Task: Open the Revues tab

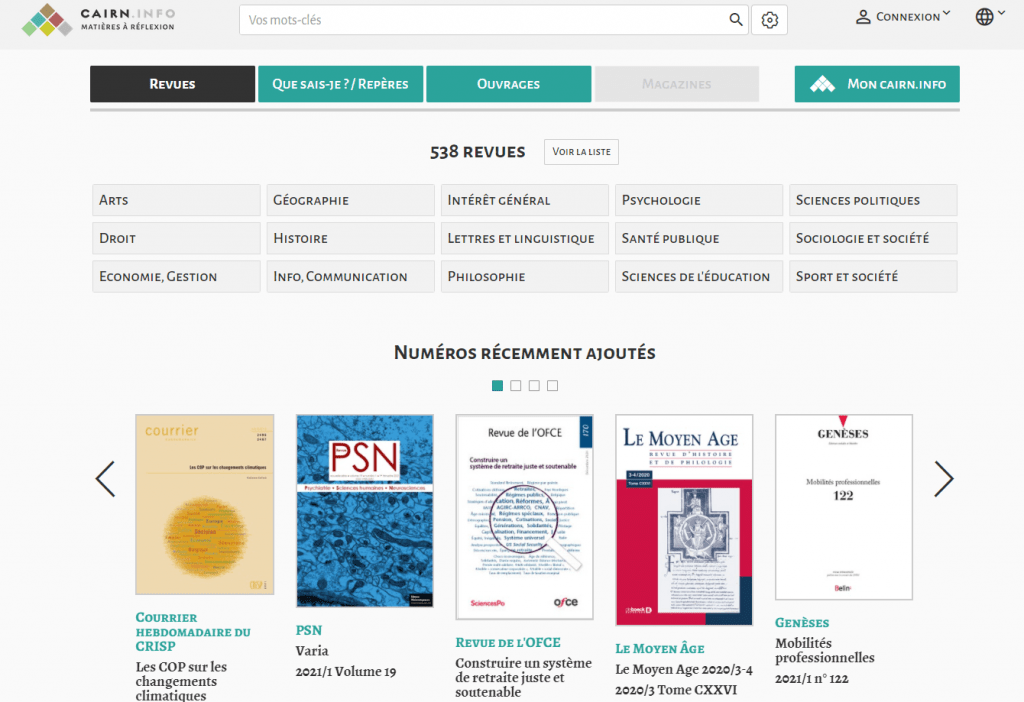Action: (x=172, y=84)
